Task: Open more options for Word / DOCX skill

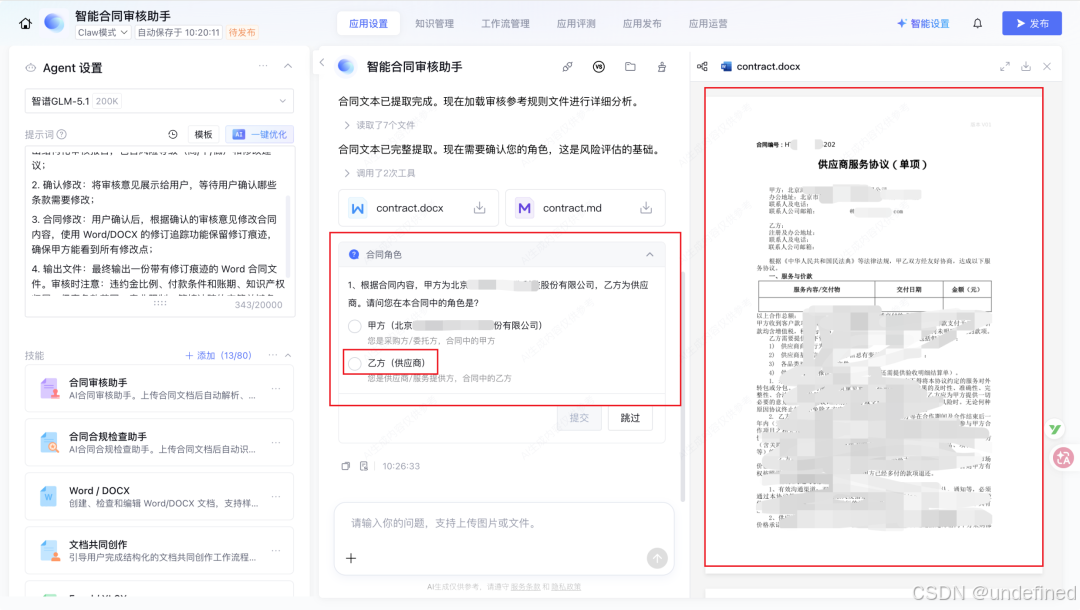Action: [x=276, y=496]
